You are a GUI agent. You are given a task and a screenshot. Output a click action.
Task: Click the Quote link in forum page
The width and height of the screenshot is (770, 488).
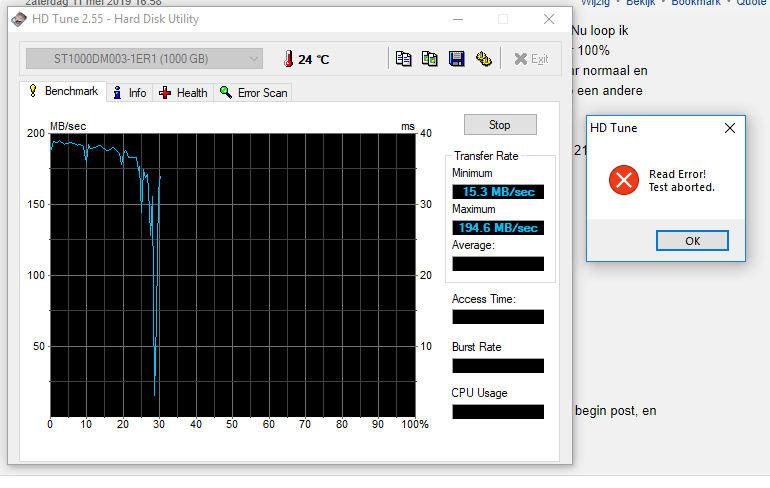[752, 2]
